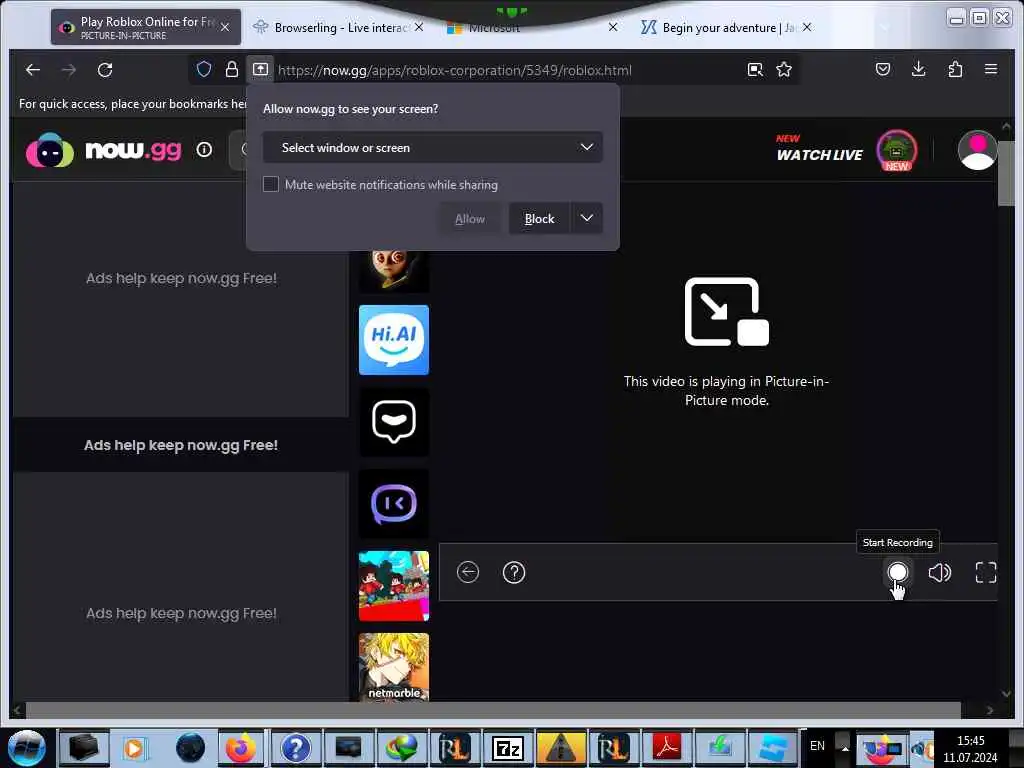Image resolution: width=1024 pixels, height=768 pixels.
Task: Click the WATCH LIVE link
Action: 819,155
